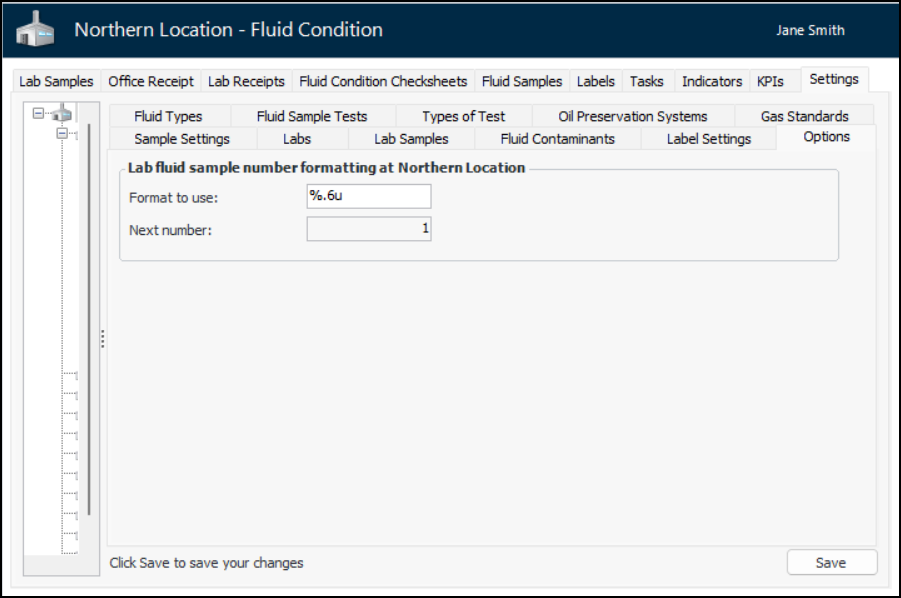Click the Next number field
Image resolution: width=901 pixels, height=598 pixels.
click(369, 230)
